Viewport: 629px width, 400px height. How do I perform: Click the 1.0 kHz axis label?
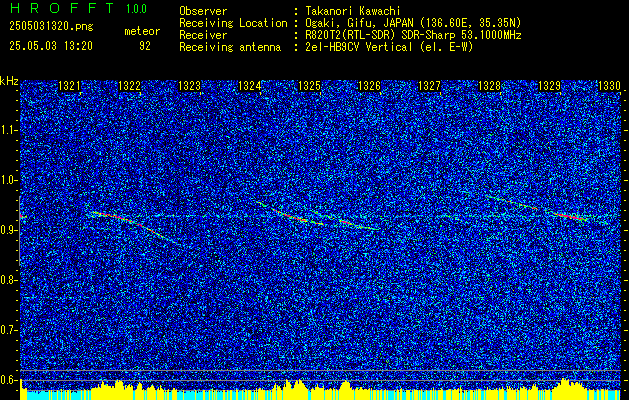pyautogui.click(x=8, y=181)
